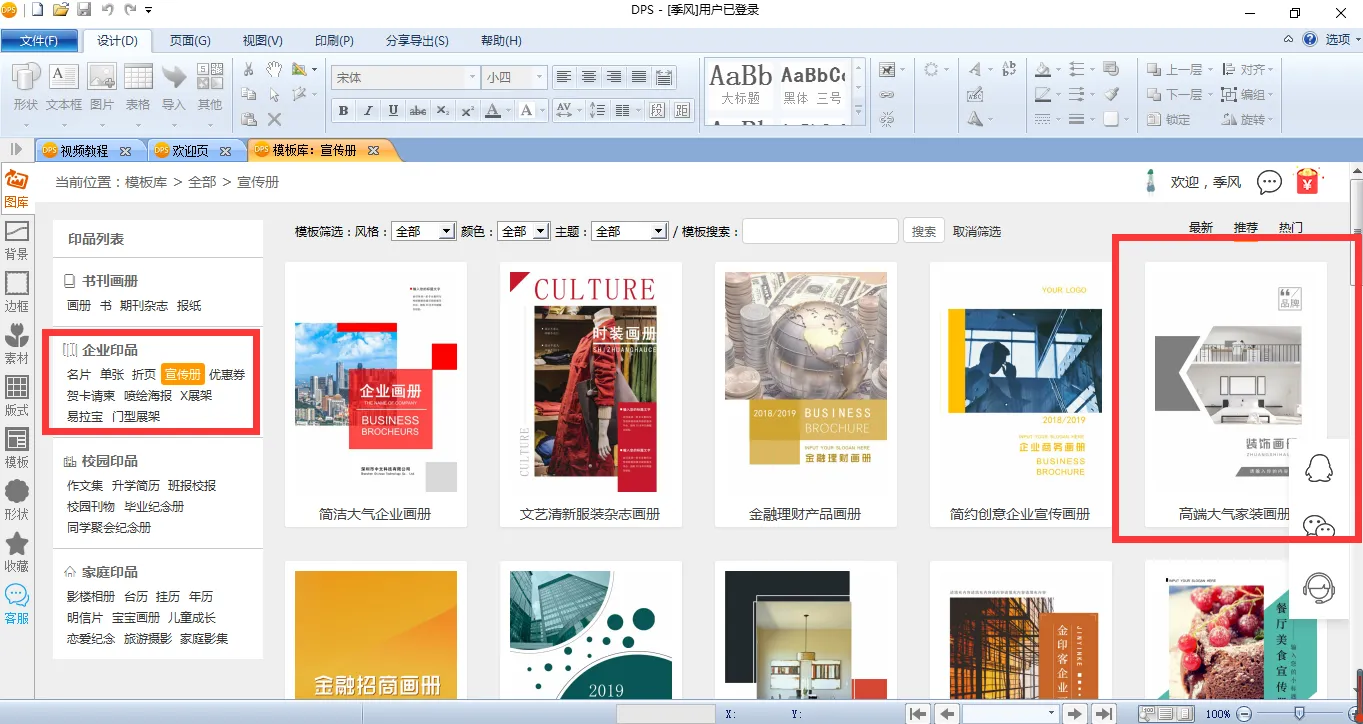Click the 搜索 search button
The width and height of the screenshot is (1363, 724).
click(x=924, y=231)
